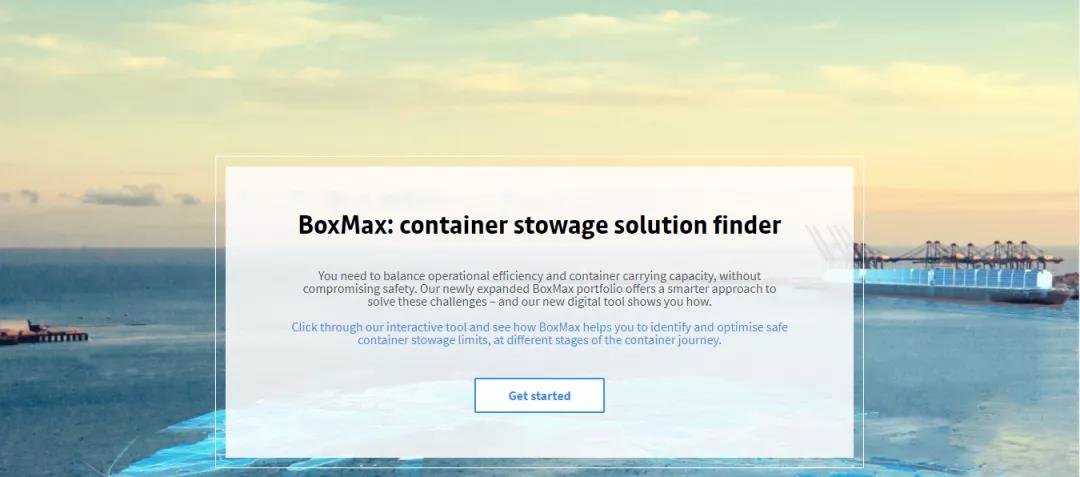Click the sky area above the dialog panel
The width and height of the screenshot is (1080, 477).
point(539,76)
